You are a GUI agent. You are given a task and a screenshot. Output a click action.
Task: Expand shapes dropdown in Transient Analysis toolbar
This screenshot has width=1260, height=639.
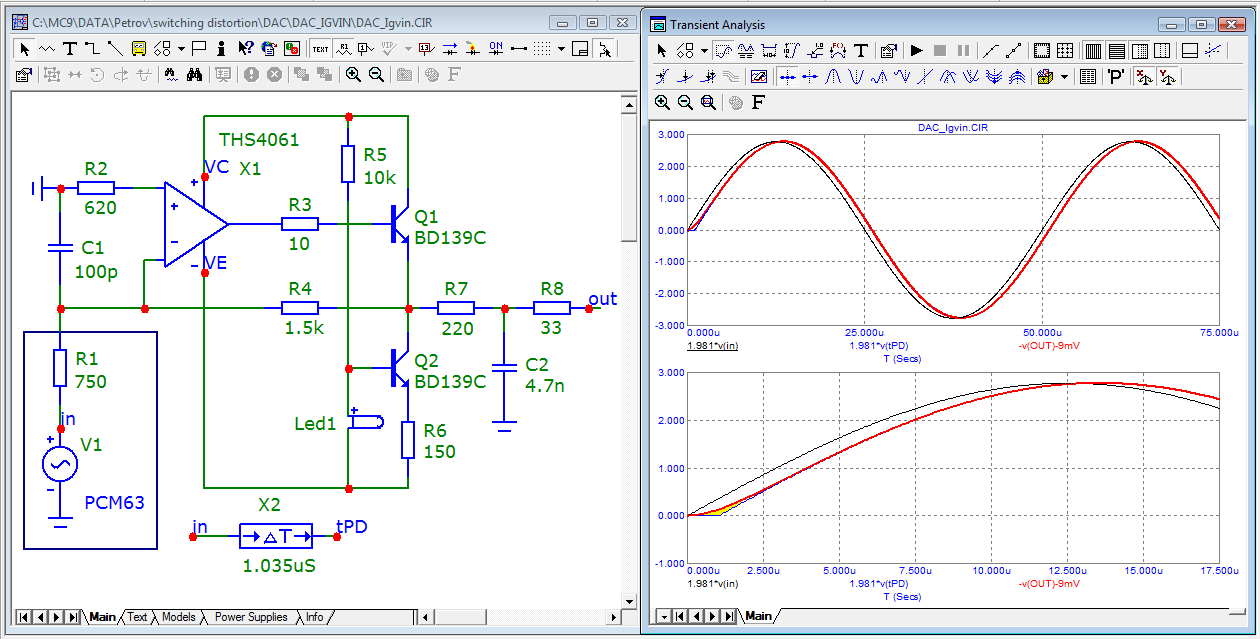pyautogui.click(x=704, y=51)
